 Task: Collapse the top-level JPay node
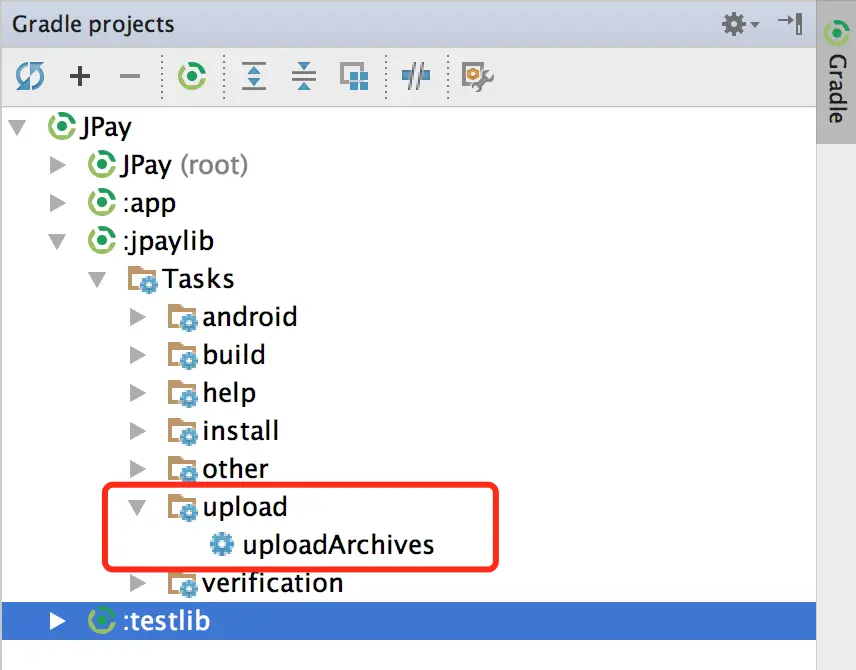pos(17,127)
